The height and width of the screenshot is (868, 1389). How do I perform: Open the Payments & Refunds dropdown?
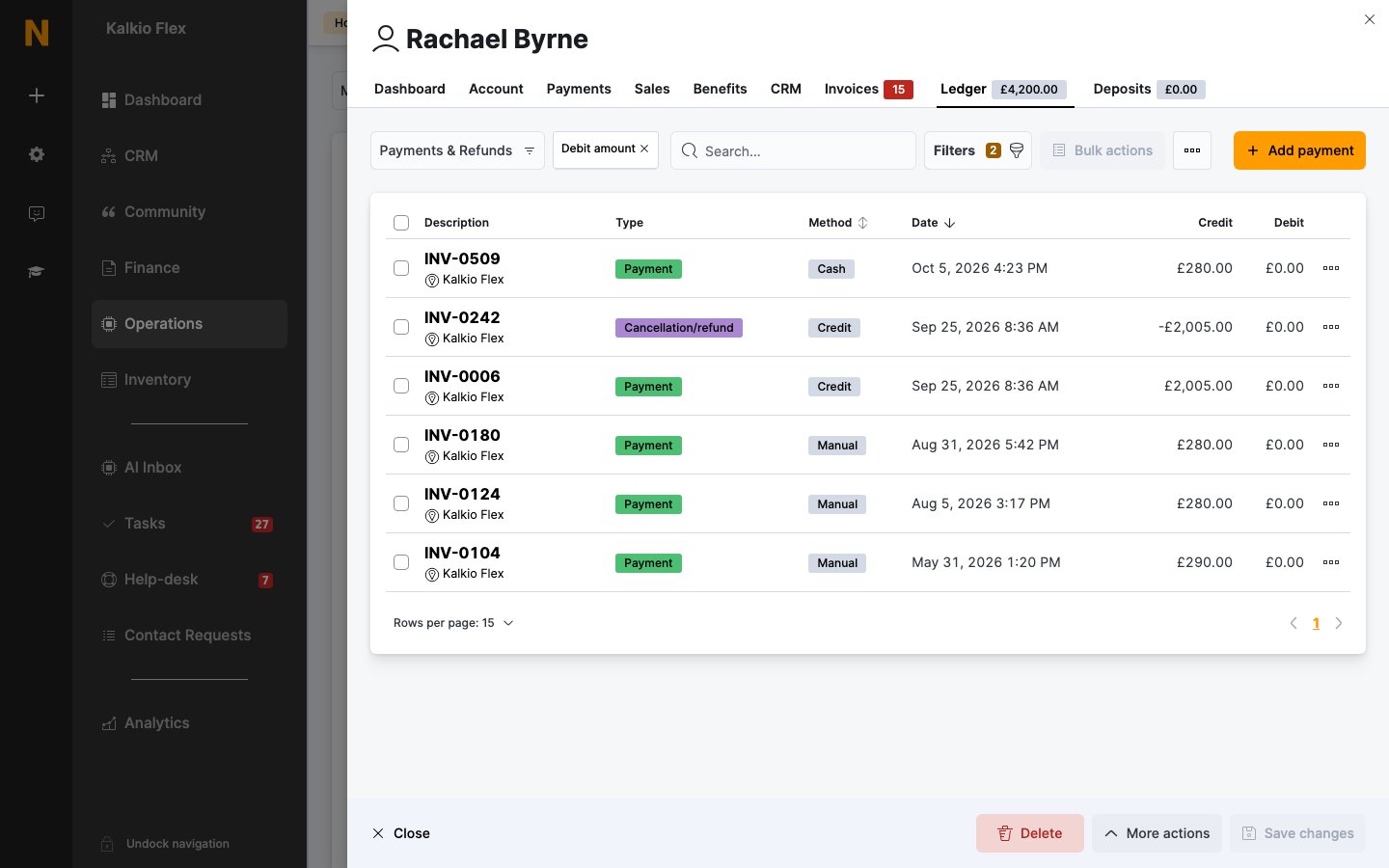click(x=457, y=150)
